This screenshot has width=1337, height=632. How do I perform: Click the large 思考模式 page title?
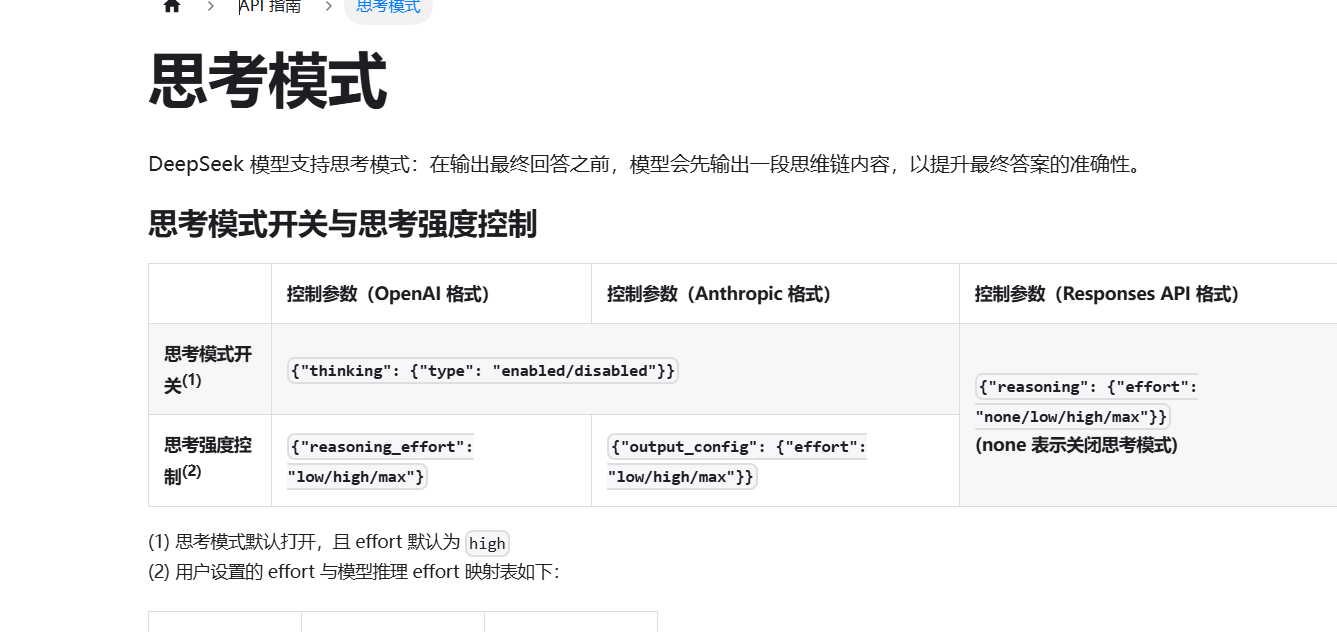pyautogui.click(x=267, y=82)
